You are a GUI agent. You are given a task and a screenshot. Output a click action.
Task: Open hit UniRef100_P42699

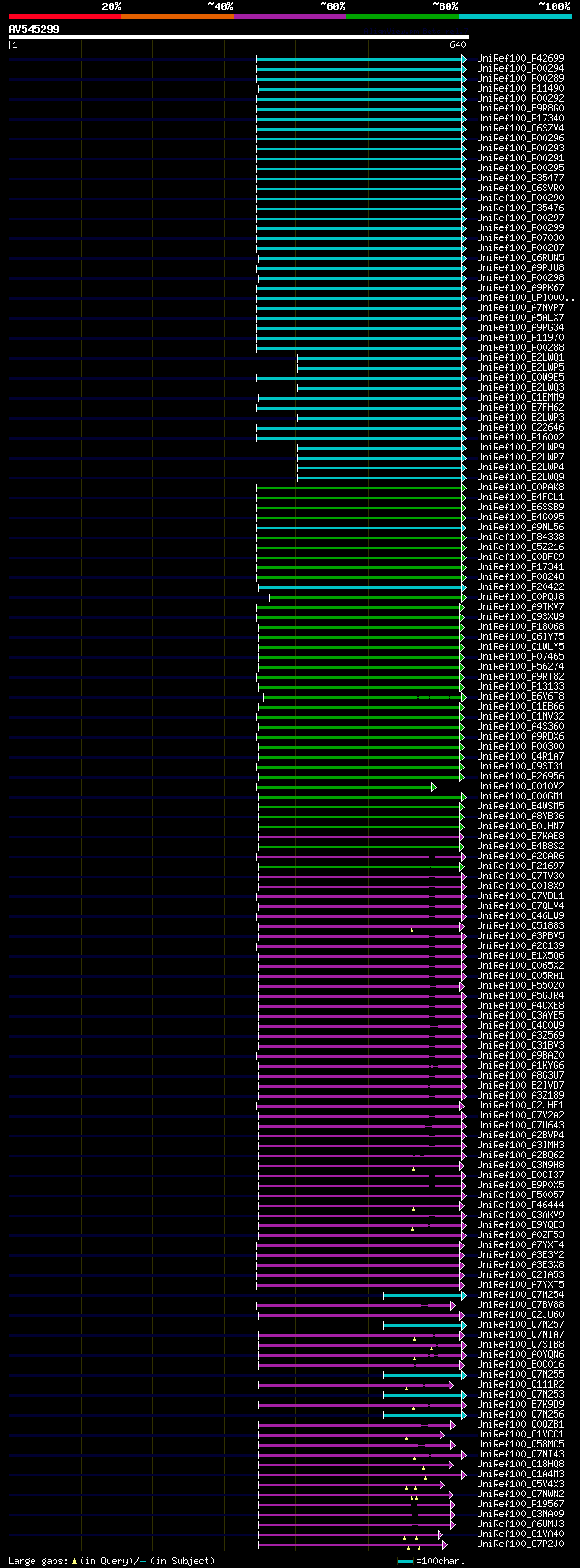point(520,58)
